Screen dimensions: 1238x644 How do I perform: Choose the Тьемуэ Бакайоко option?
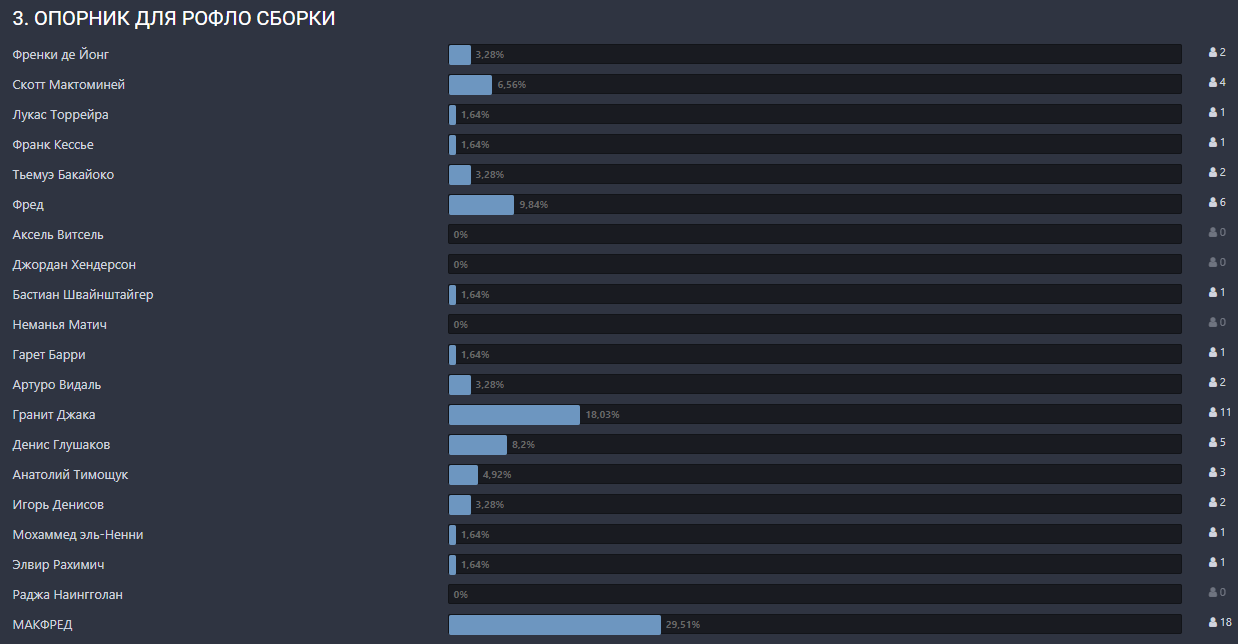63,175
